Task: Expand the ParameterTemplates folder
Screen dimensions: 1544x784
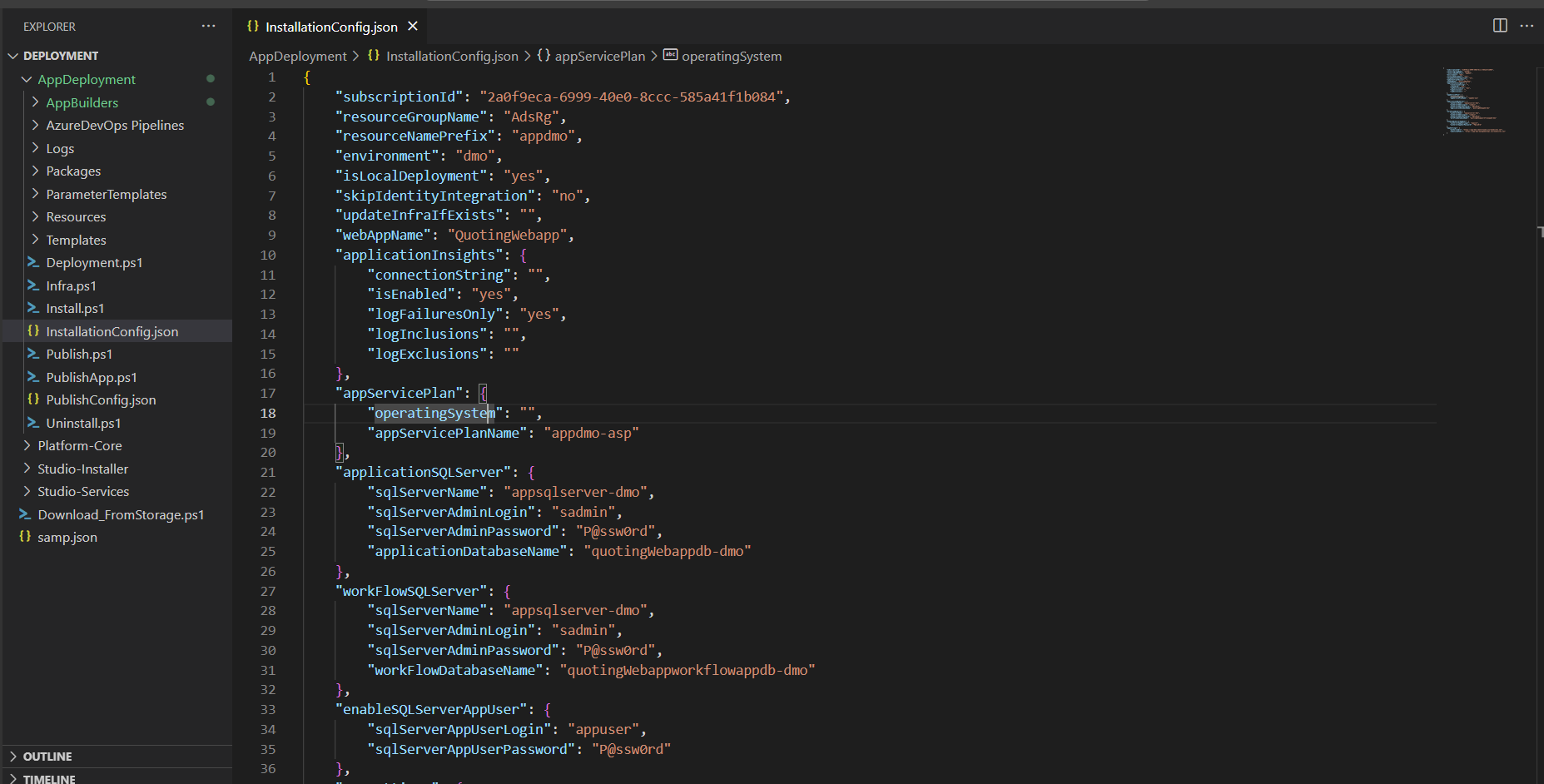Action: coord(35,193)
